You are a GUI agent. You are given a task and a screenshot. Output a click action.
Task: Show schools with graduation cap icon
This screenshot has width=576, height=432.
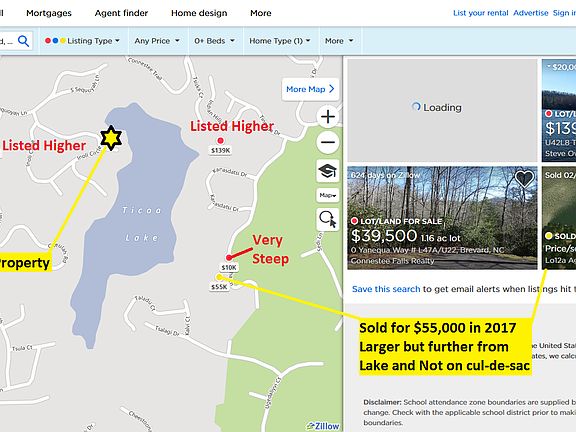pyautogui.click(x=327, y=171)
